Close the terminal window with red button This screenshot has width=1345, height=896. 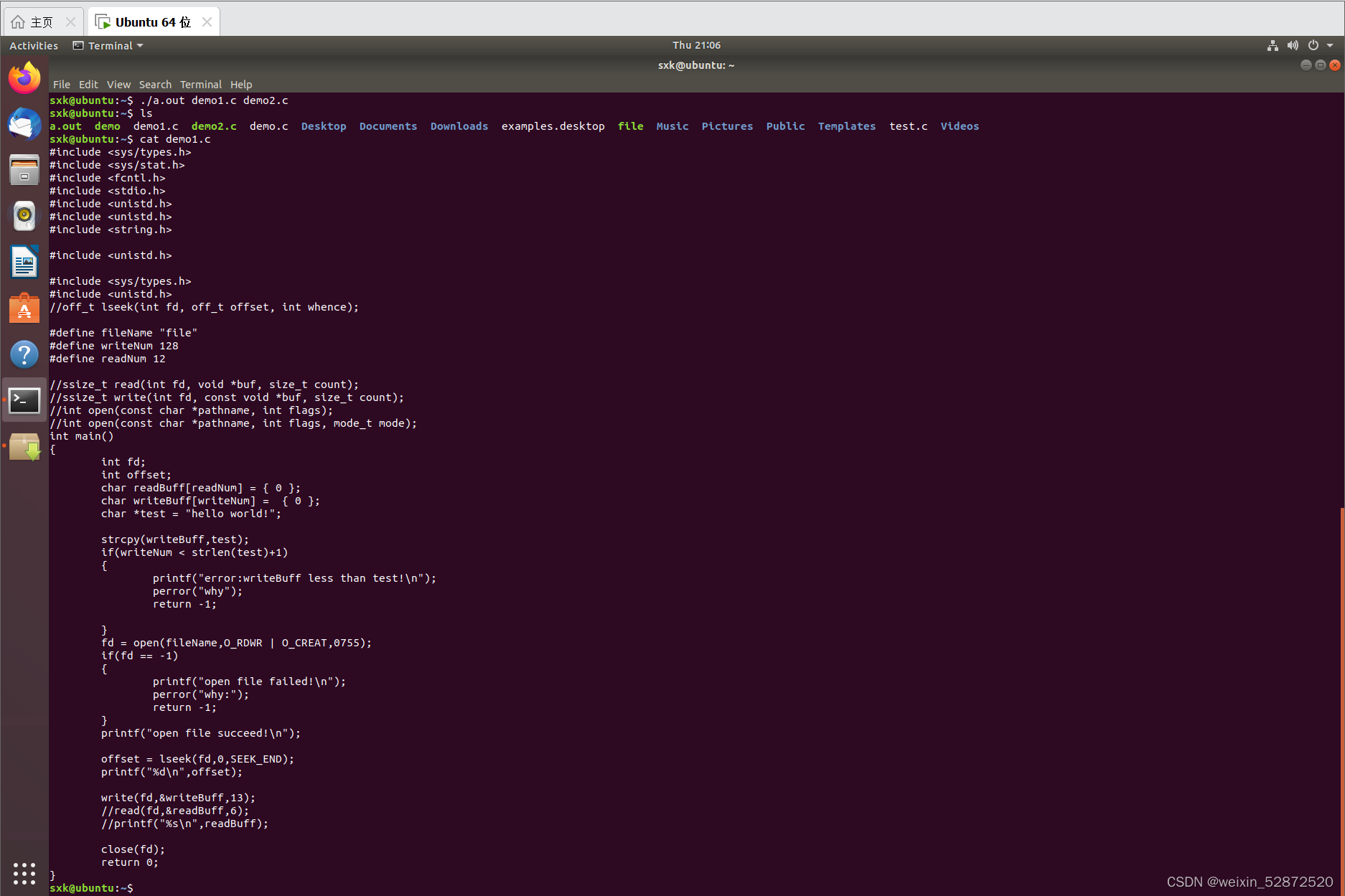point(1334,65)
